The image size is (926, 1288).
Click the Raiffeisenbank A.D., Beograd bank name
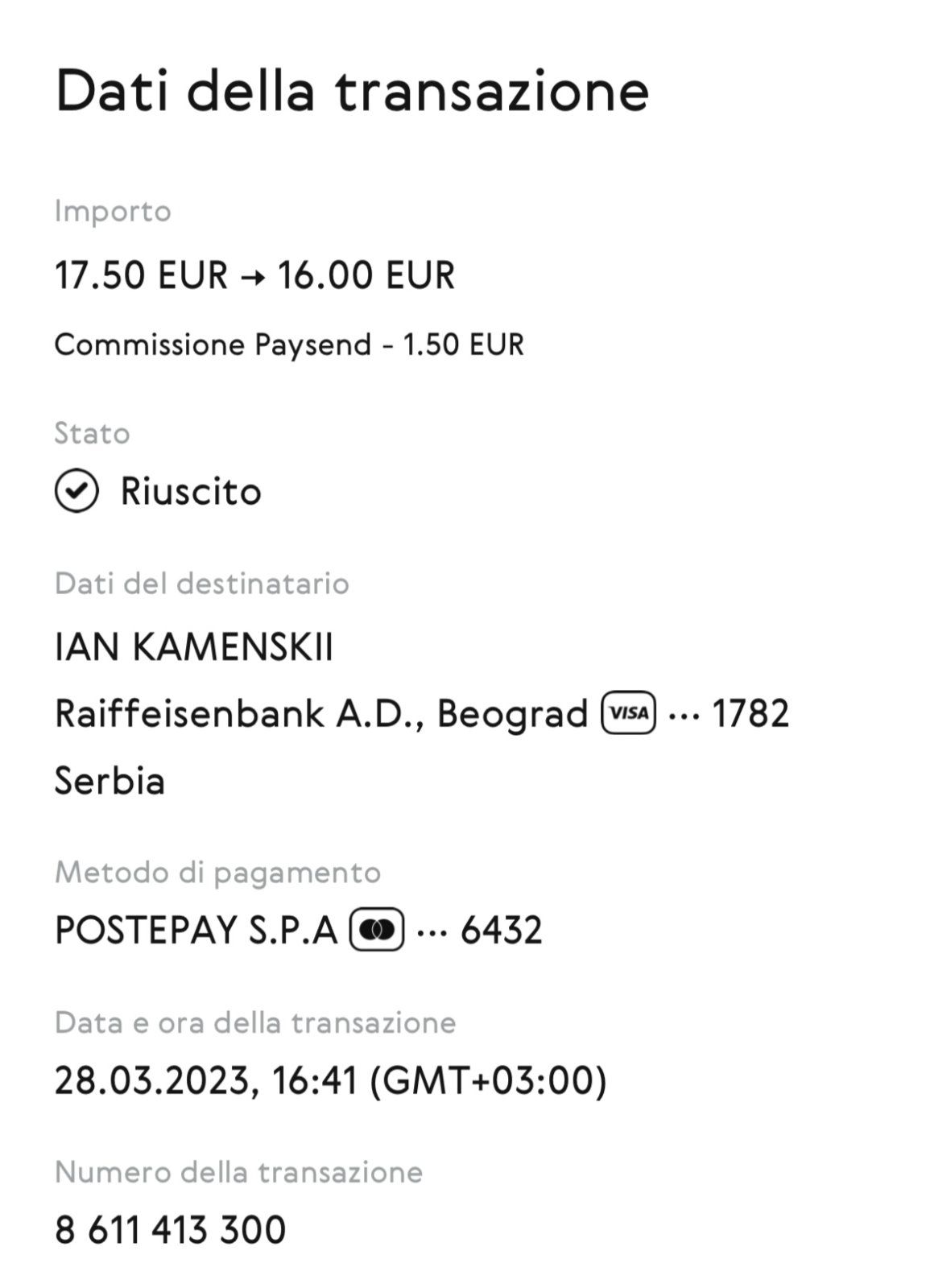coord(320,714)
